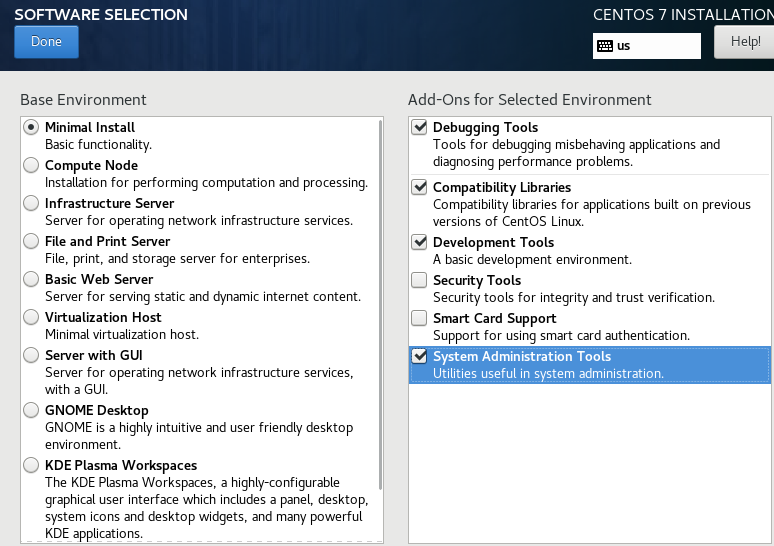
Task: Click the Base Environment list scrollbar
Action: click(x=380, y=300)
